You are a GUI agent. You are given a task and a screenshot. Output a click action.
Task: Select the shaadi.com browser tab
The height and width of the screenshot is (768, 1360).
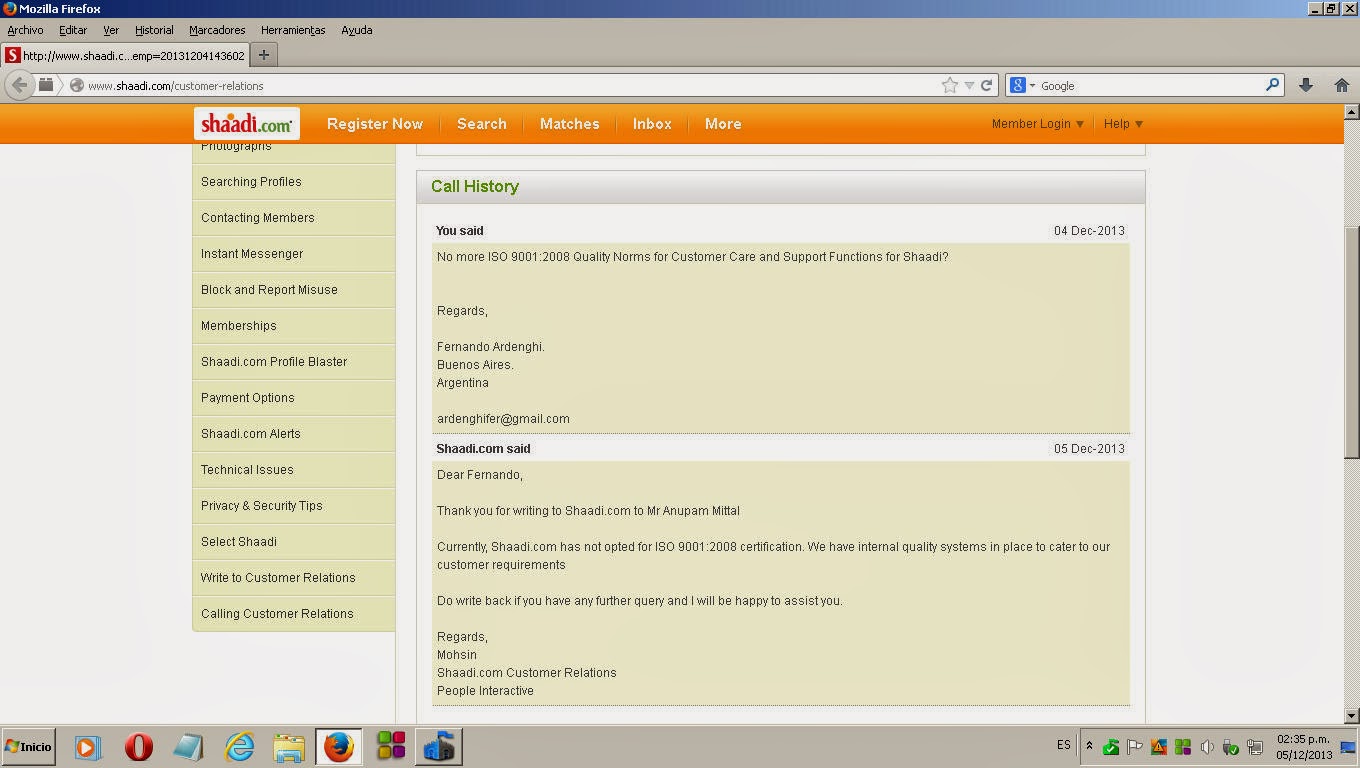125,55
